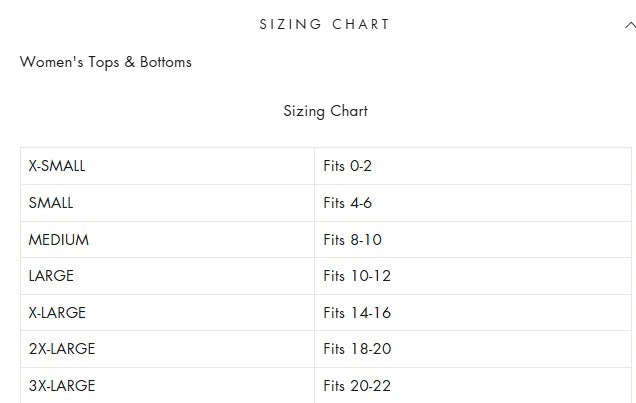The image size is (636, 403).
Task: Click the Fits 18-20 cell
Action: (x=357, y=349)
